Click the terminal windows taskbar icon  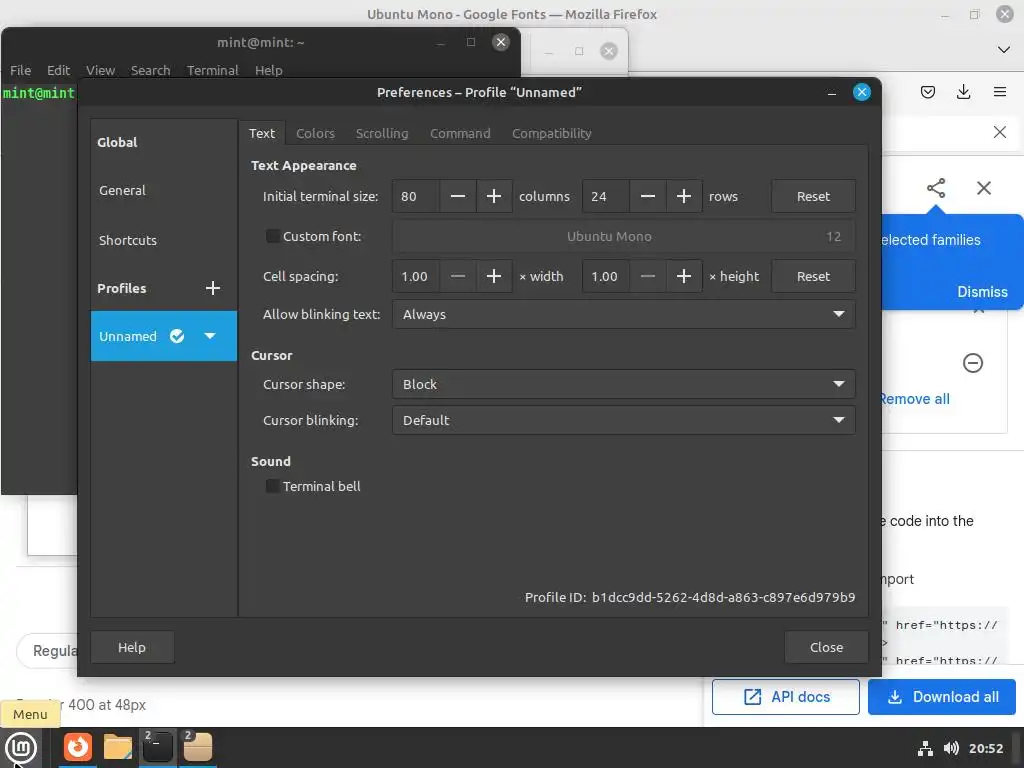(x=157, y=747)
